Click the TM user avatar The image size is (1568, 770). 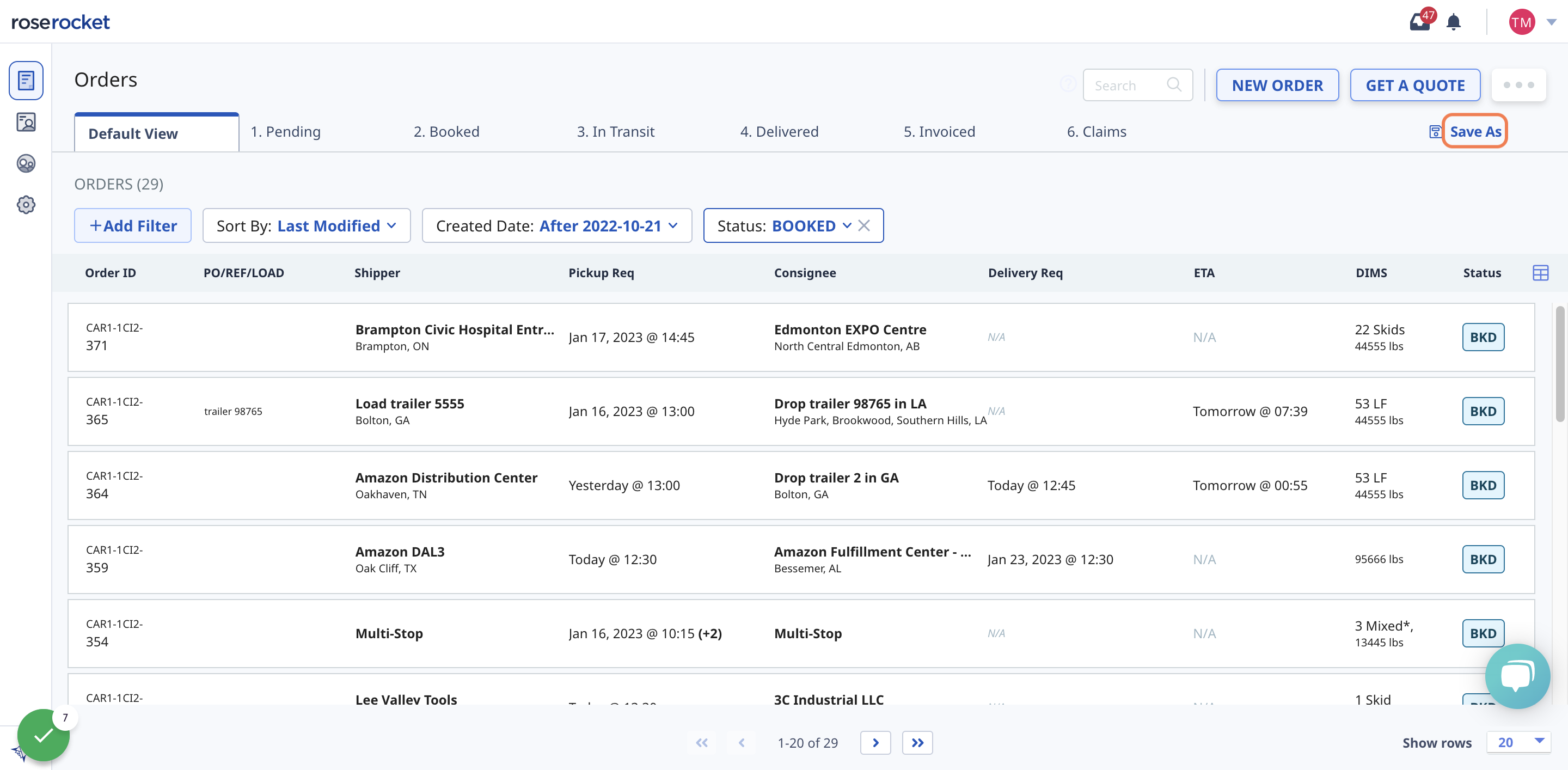coord(1521,22)
